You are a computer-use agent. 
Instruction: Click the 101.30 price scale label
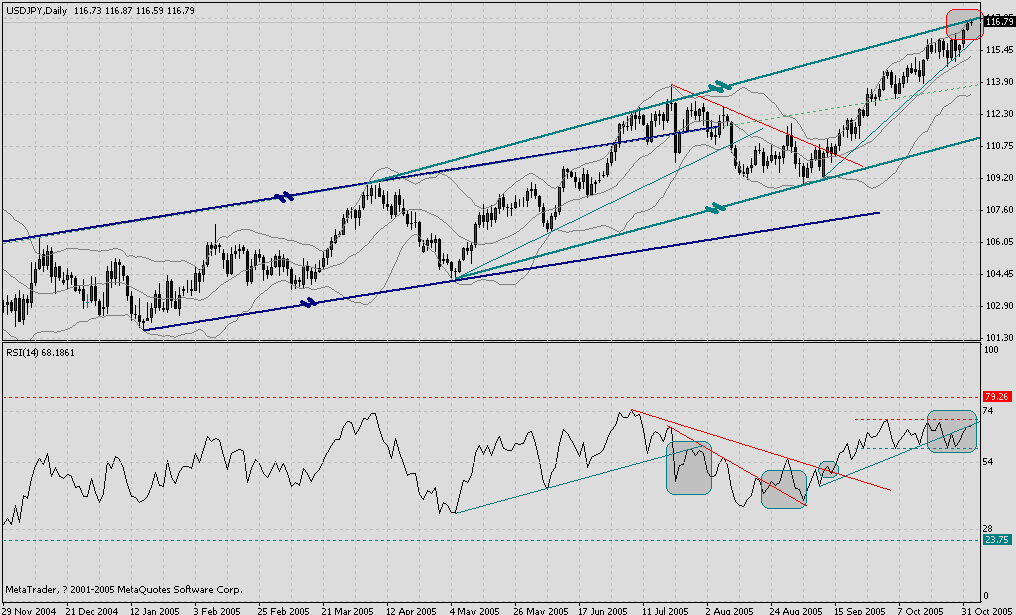pyautogui.click(x=998, y=338)
